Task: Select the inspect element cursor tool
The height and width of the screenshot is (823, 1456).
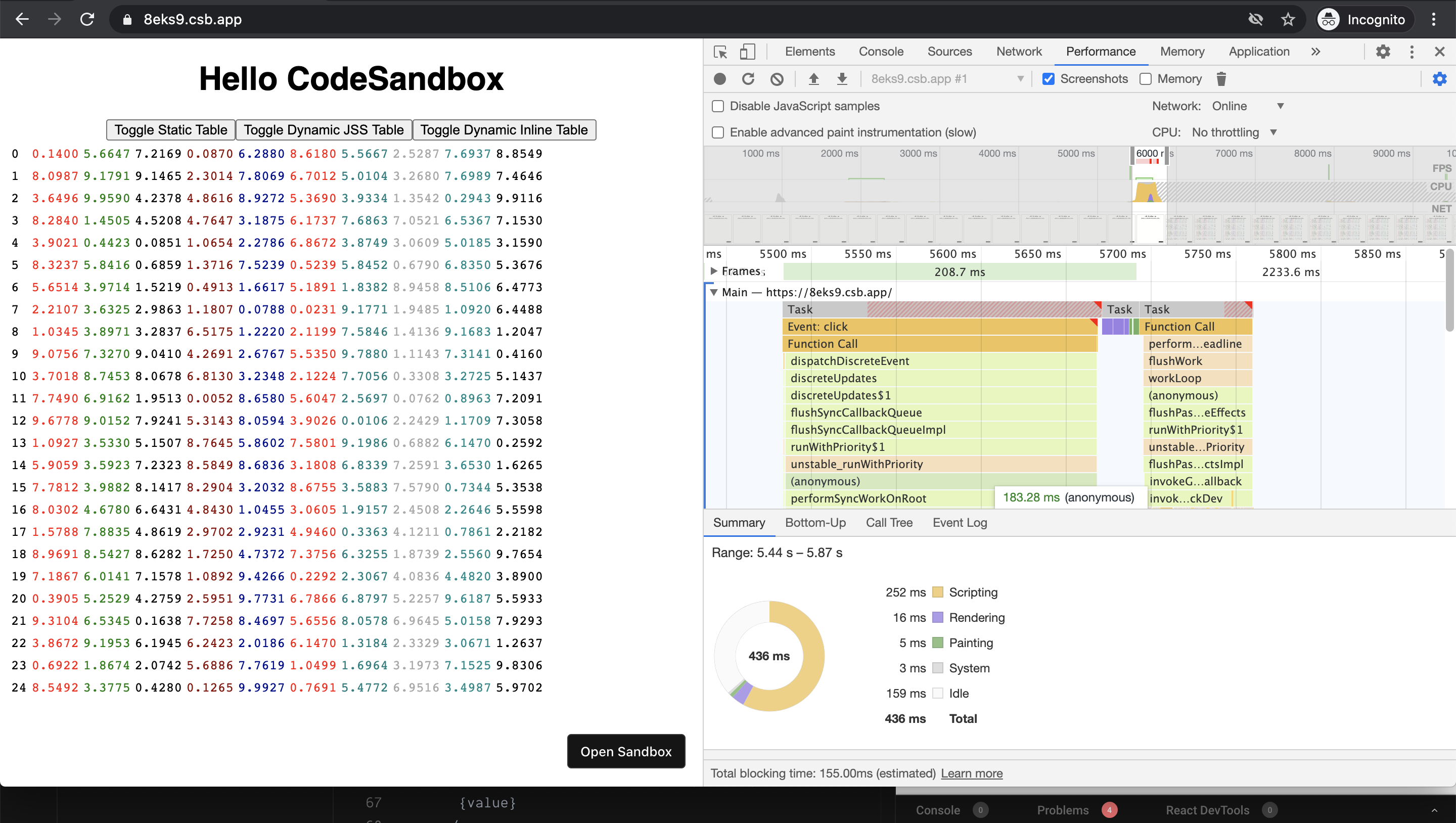Action: [720, 52]
